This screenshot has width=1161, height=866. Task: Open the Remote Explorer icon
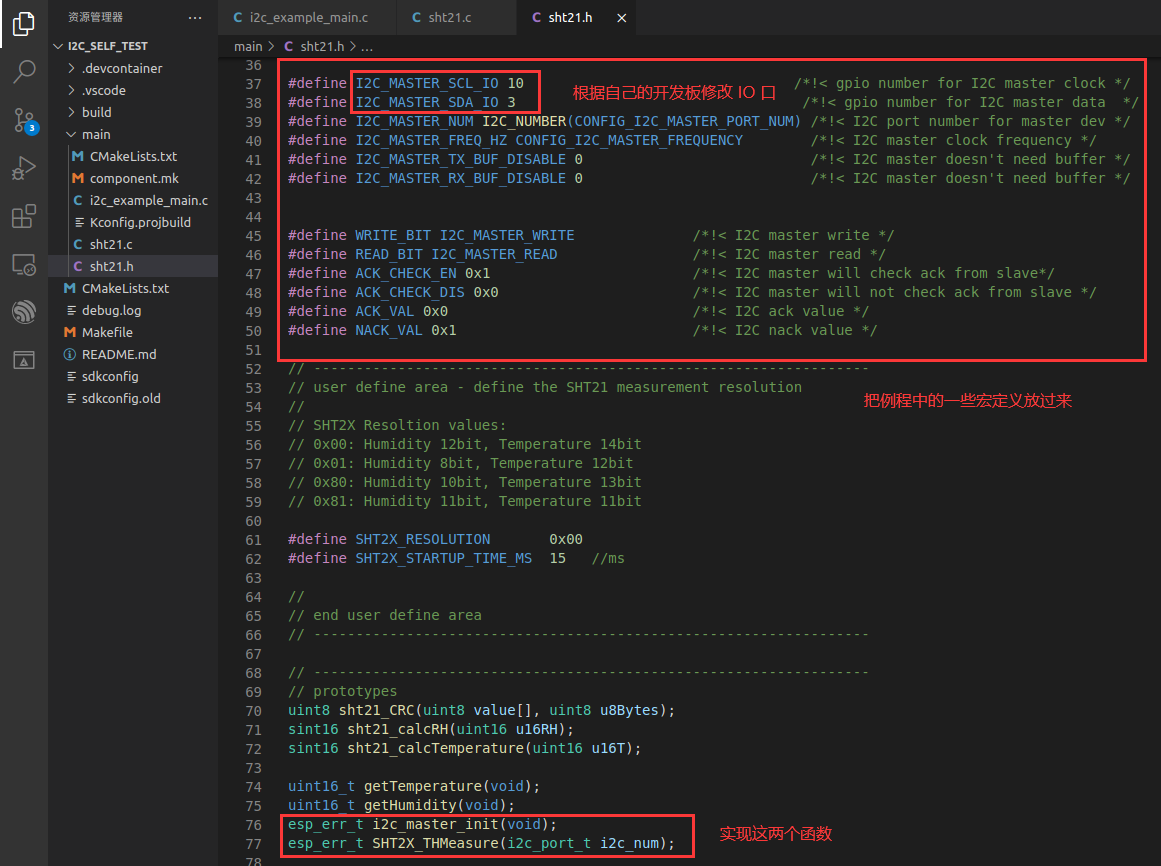coord(24,264)
